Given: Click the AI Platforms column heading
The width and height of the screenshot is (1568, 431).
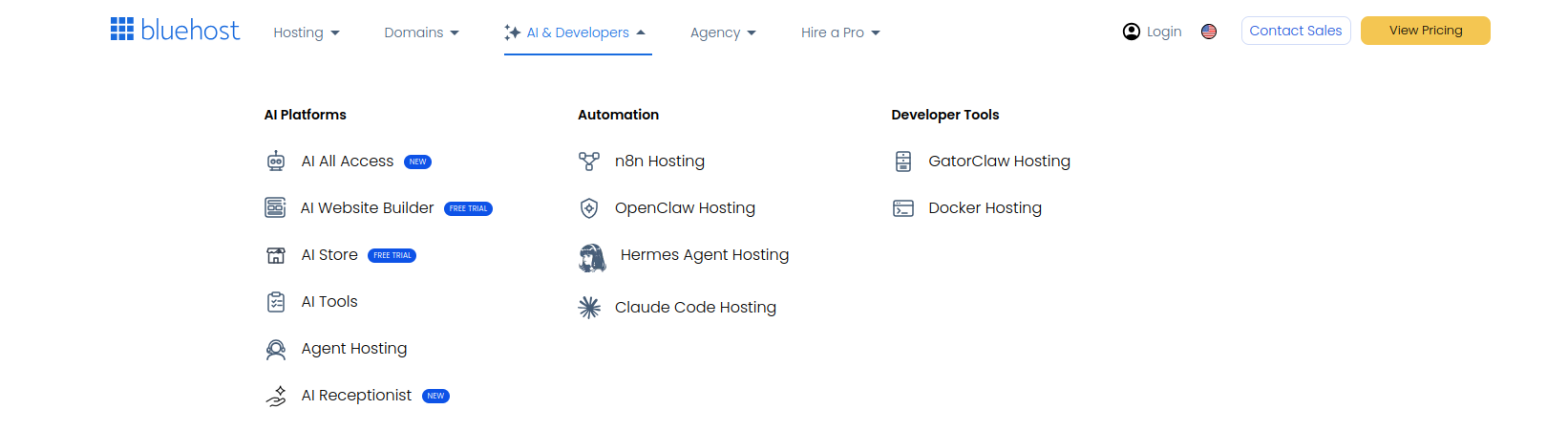Looking at the screenshot, I should 306,115.
